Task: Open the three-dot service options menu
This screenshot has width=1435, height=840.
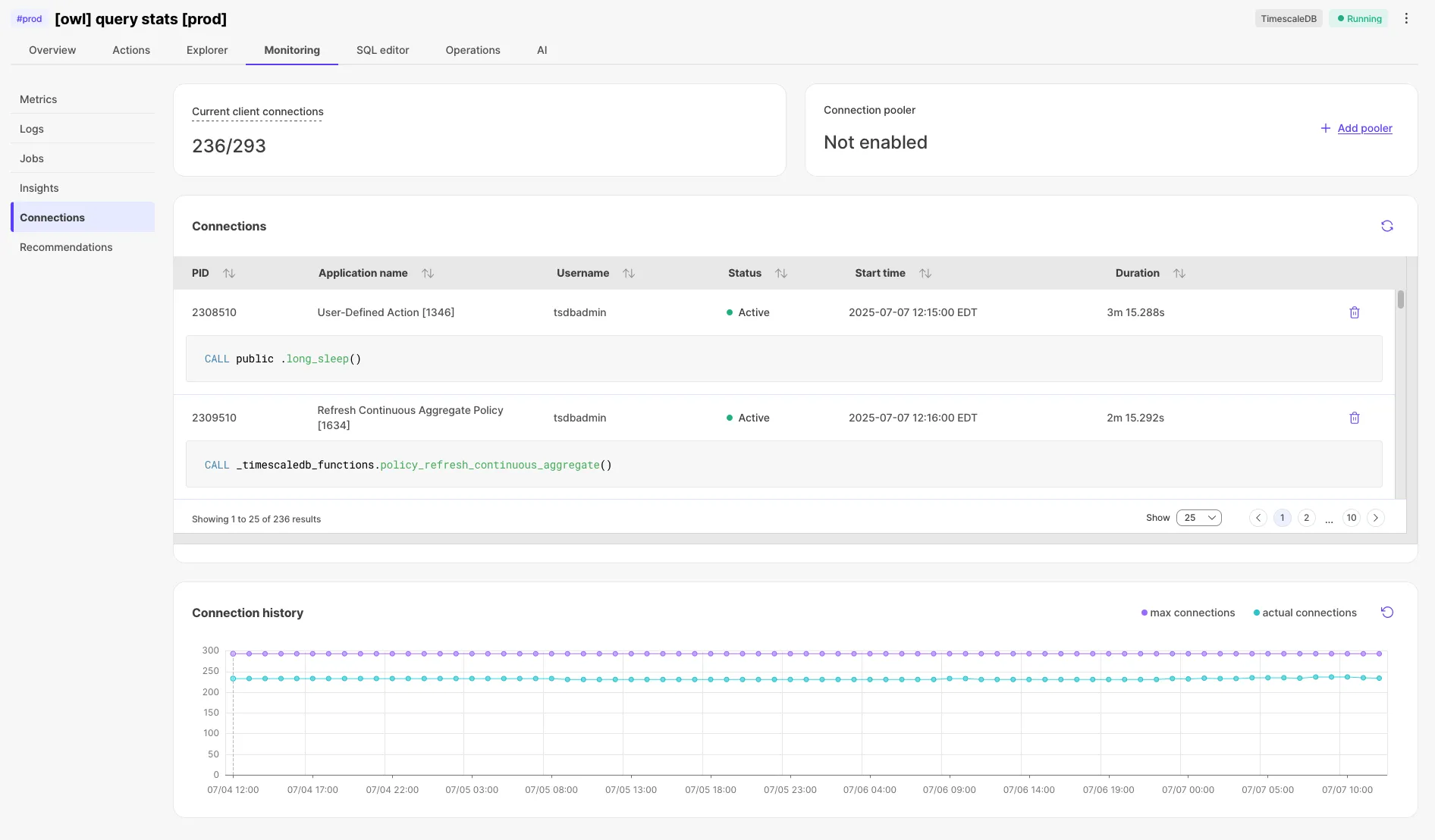Action: click(x=1406, y=19)
